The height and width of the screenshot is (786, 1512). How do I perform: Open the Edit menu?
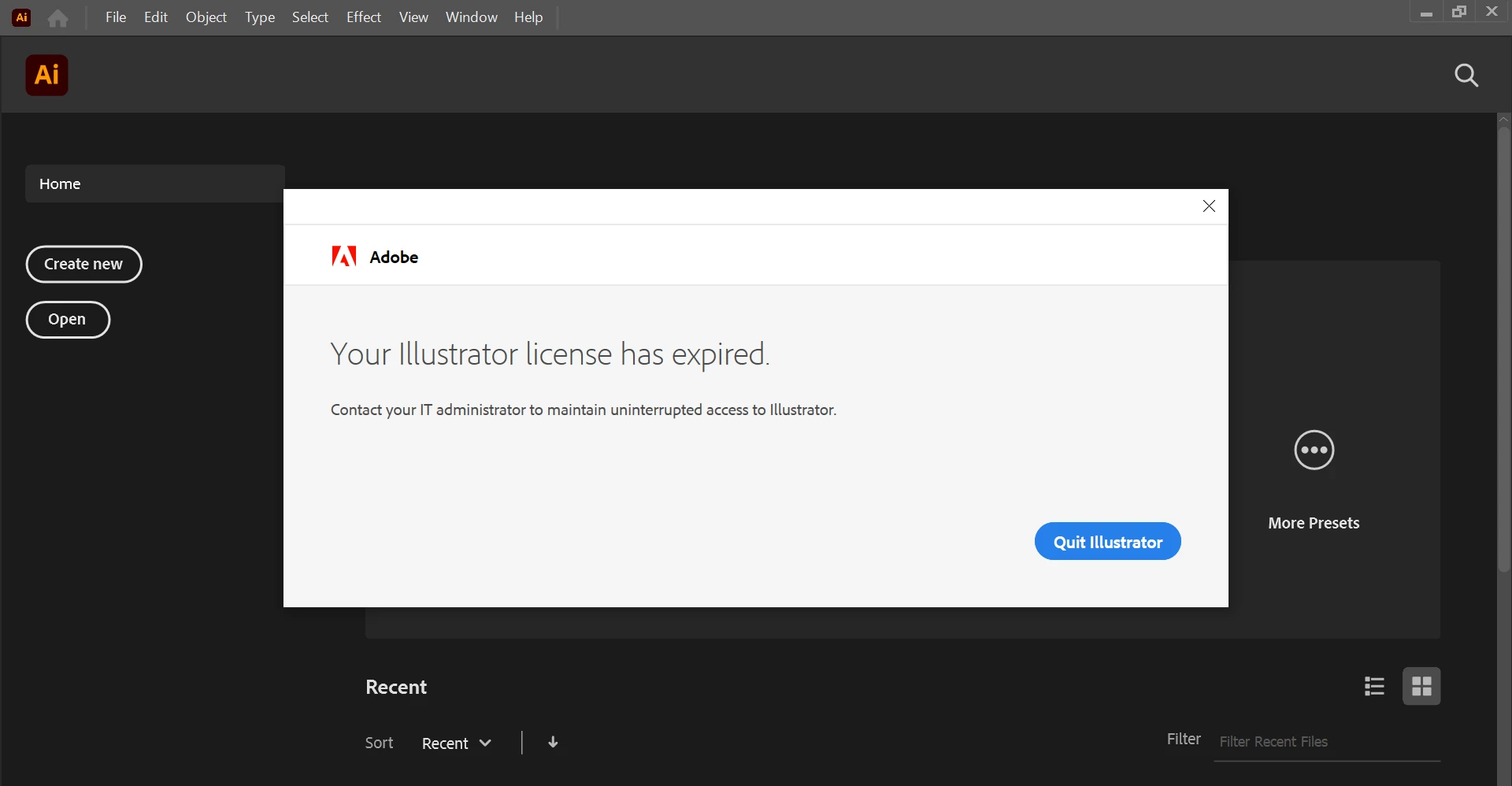click(x=156, y=17)
